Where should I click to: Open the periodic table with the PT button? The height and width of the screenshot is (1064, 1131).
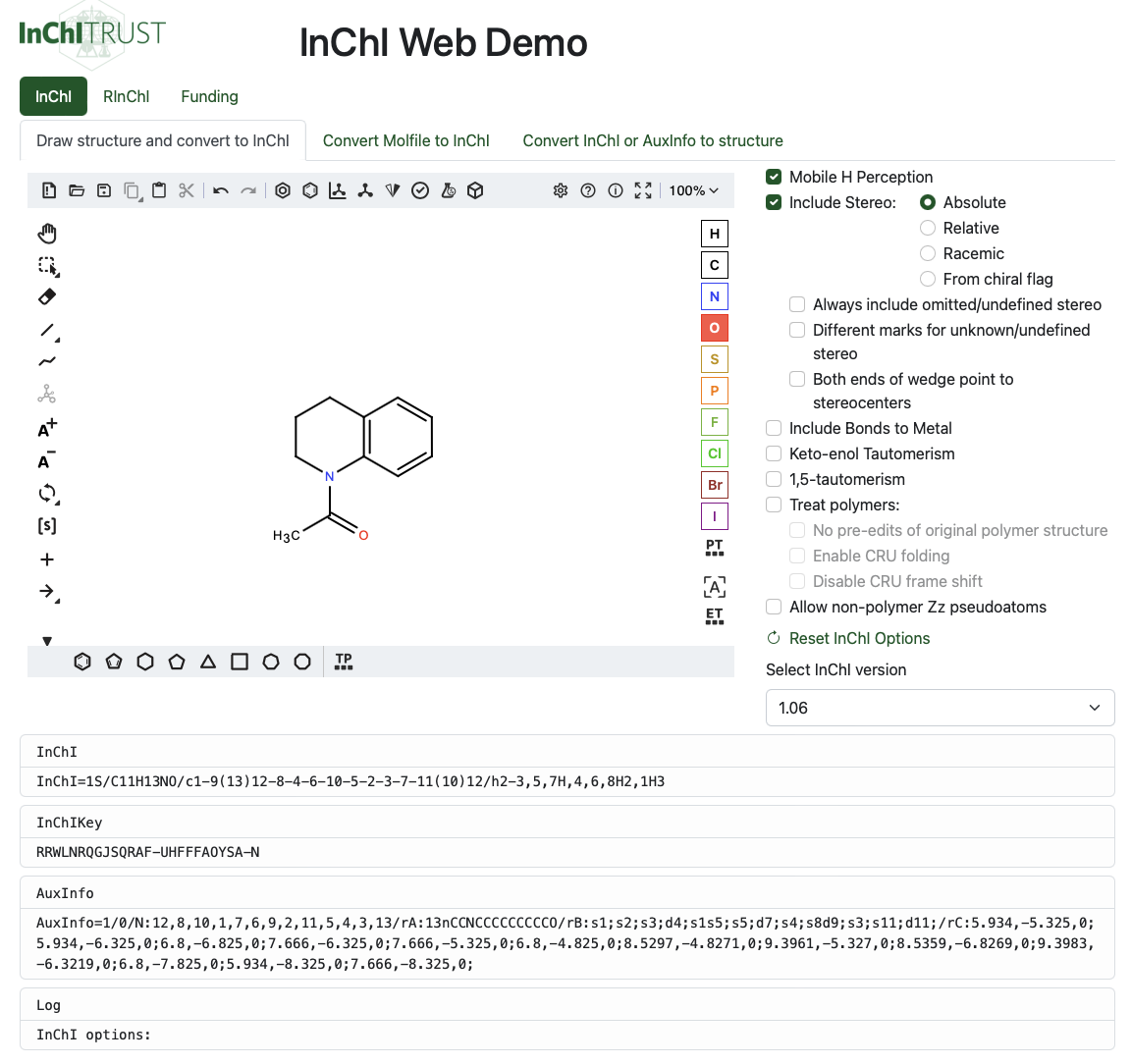714,547
